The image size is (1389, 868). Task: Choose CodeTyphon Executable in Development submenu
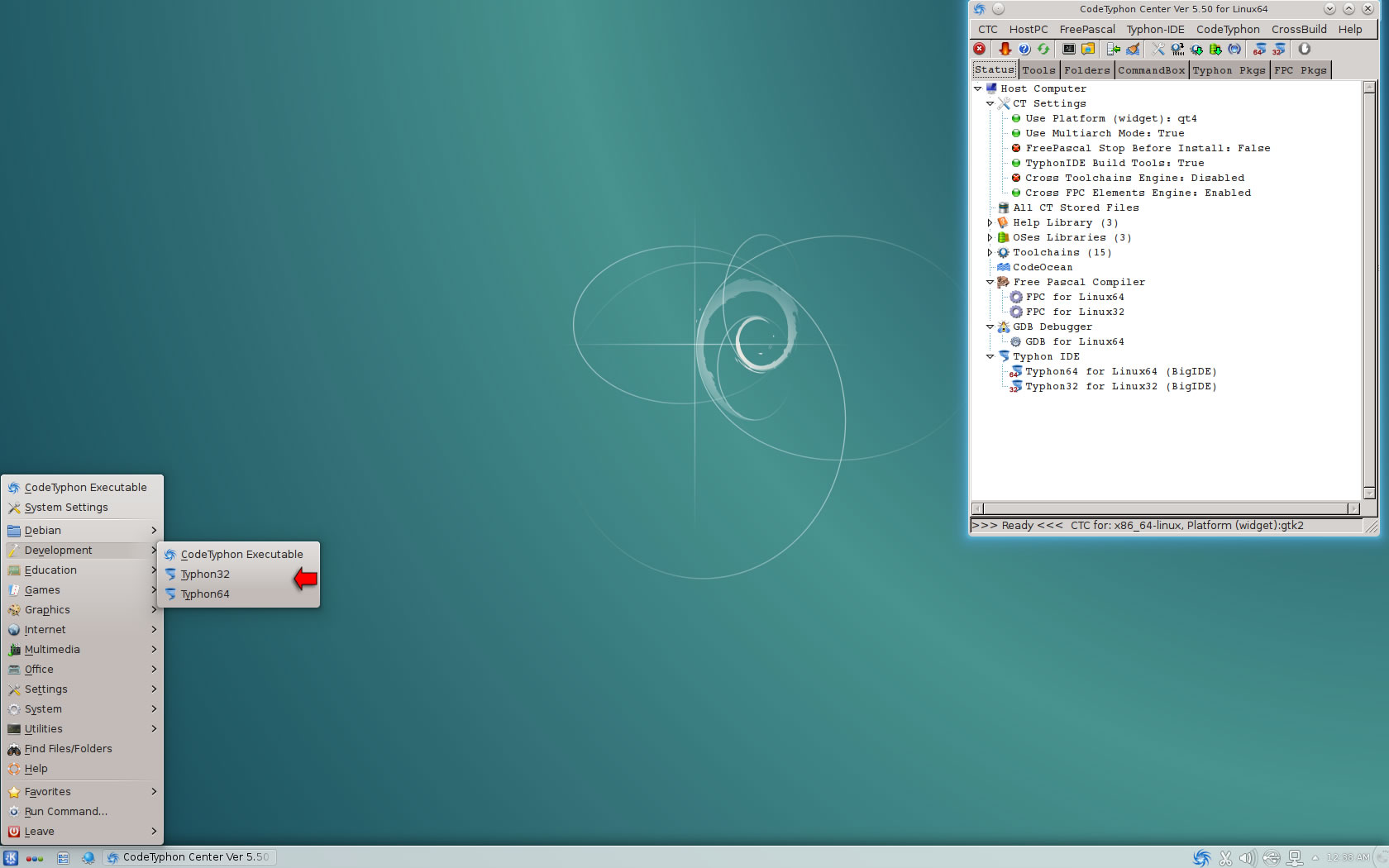(238, 555)
